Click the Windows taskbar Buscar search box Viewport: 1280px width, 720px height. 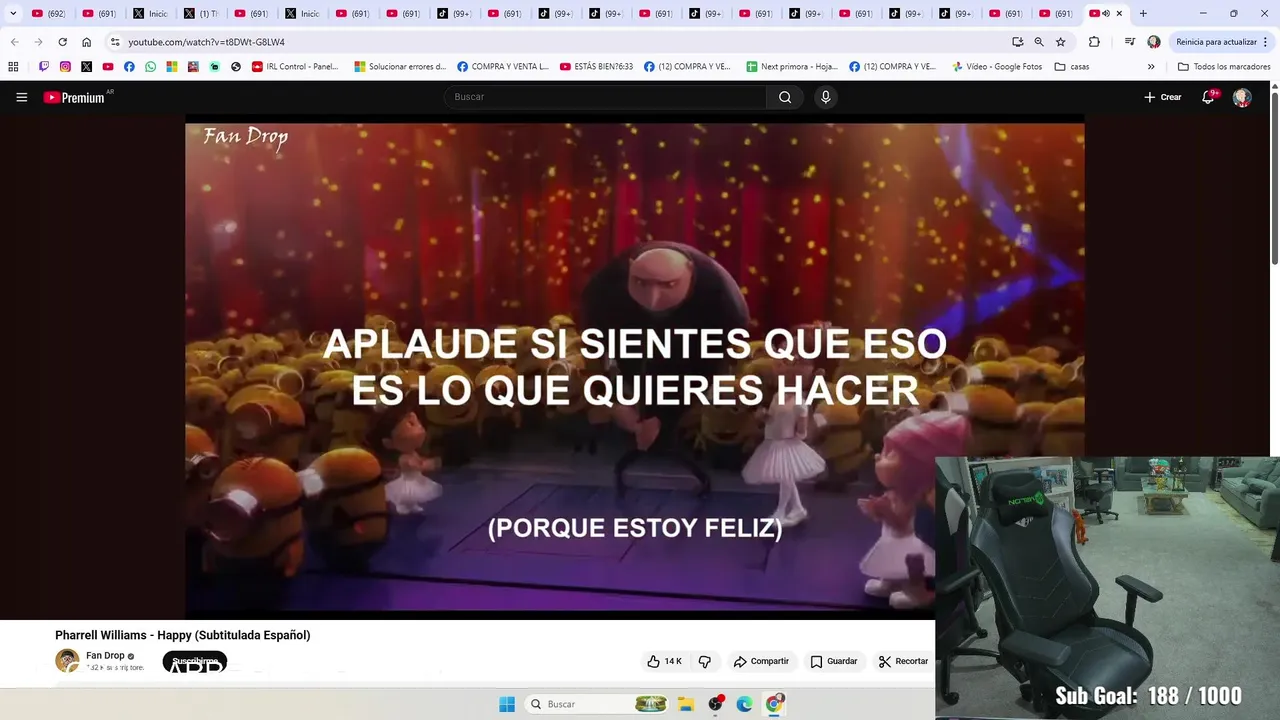[595, 704]
